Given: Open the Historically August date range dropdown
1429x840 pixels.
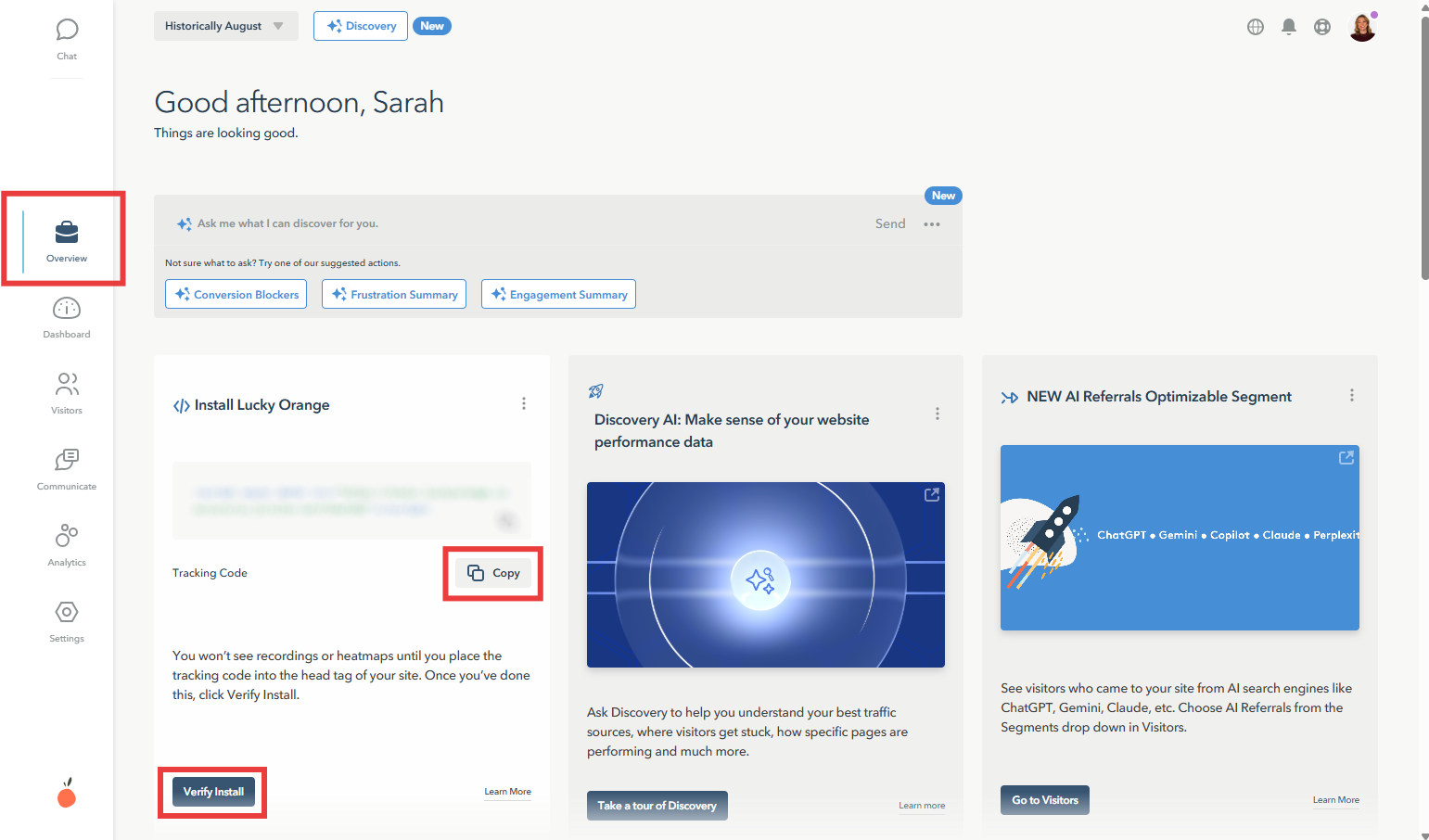Looking at the screenshot, I should (225, 25).
